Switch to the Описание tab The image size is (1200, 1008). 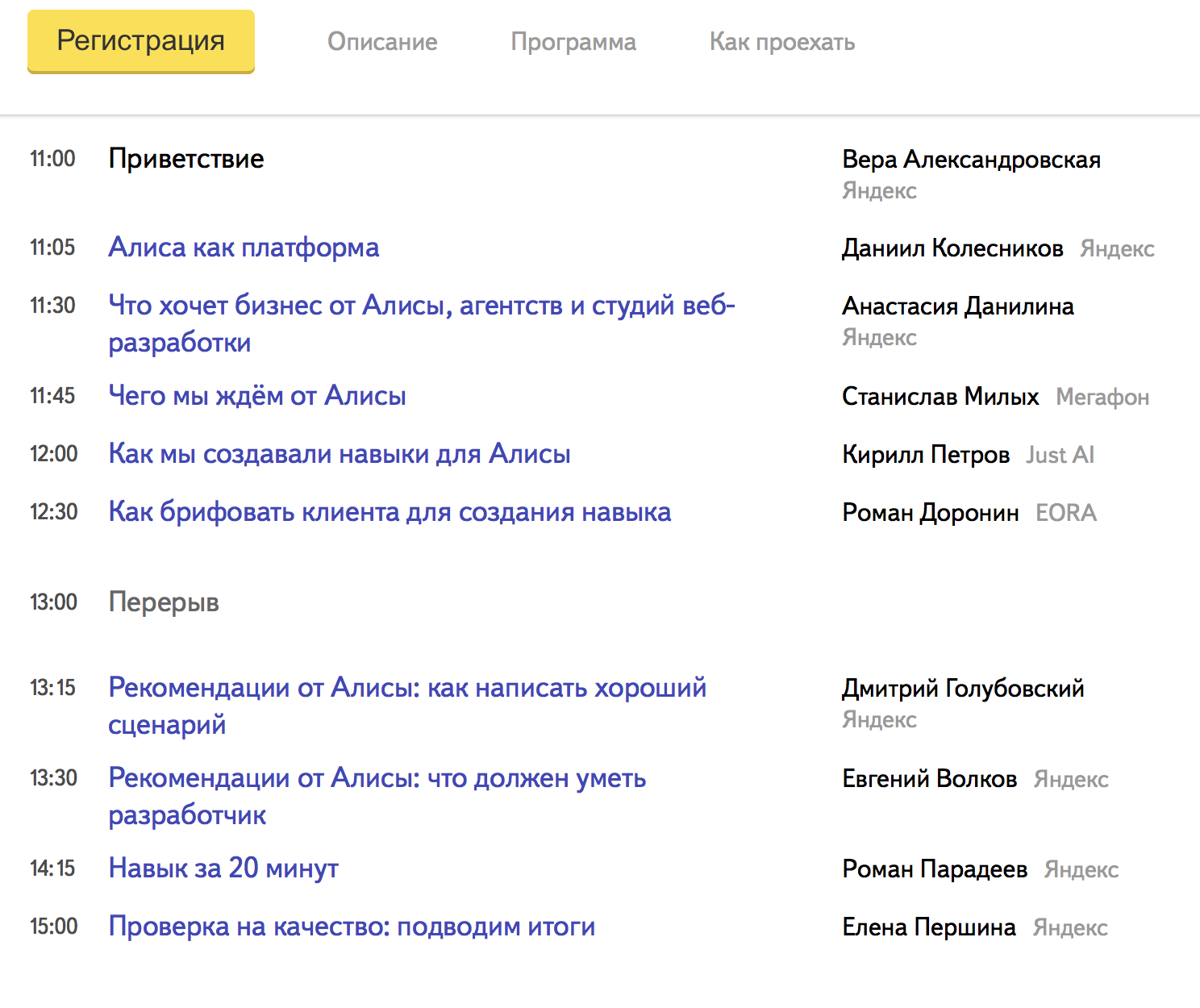(382, 42)
